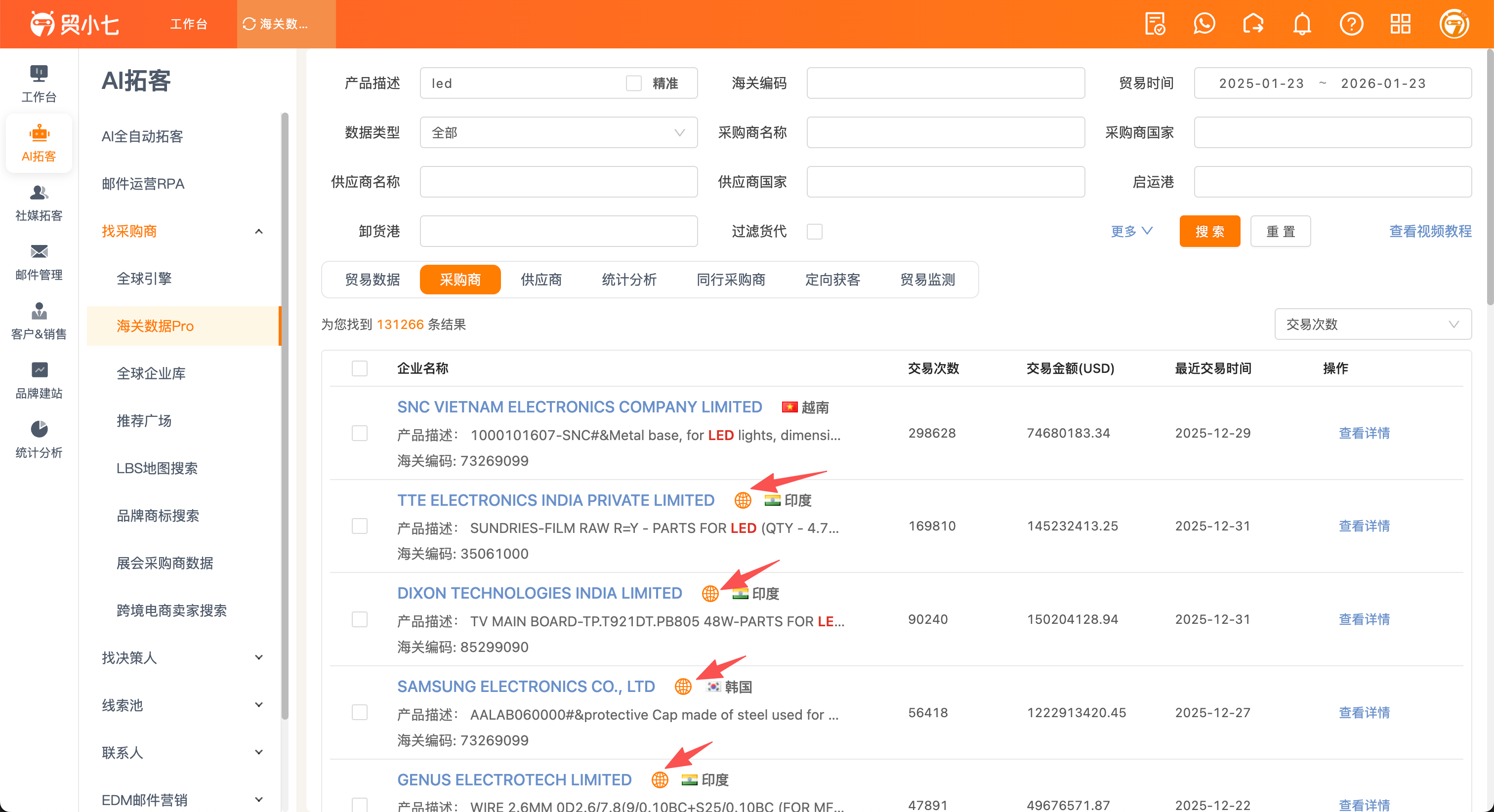Check the SAMSUNG ELECTRONICS row checkbox
1494x812 pixels.
360,712
